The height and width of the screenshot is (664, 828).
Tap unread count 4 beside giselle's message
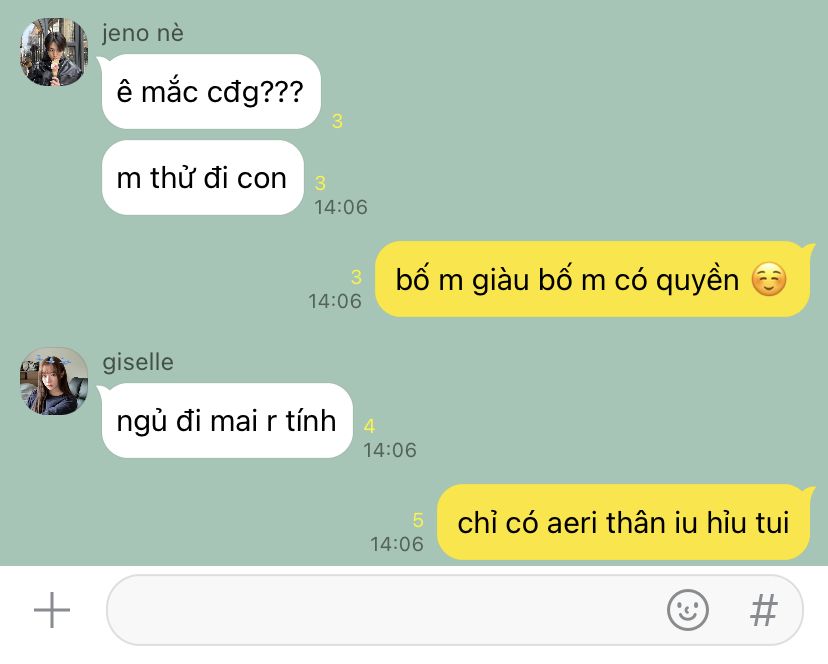pyautogui.click(x=369, y=426)
